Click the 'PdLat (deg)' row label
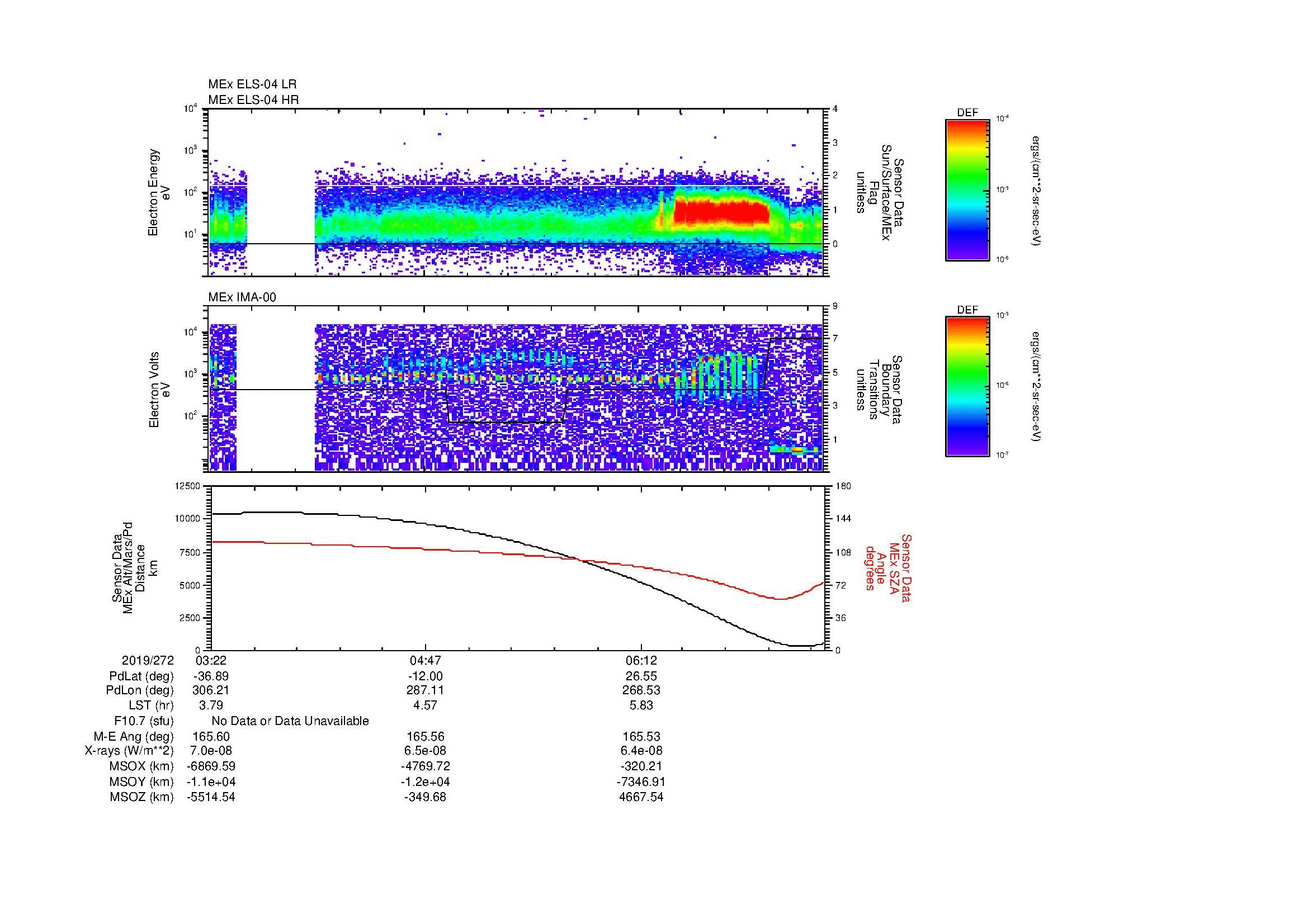Viewport: 1308px width, 924px height. pyautogui.click(x=141, y=676)
